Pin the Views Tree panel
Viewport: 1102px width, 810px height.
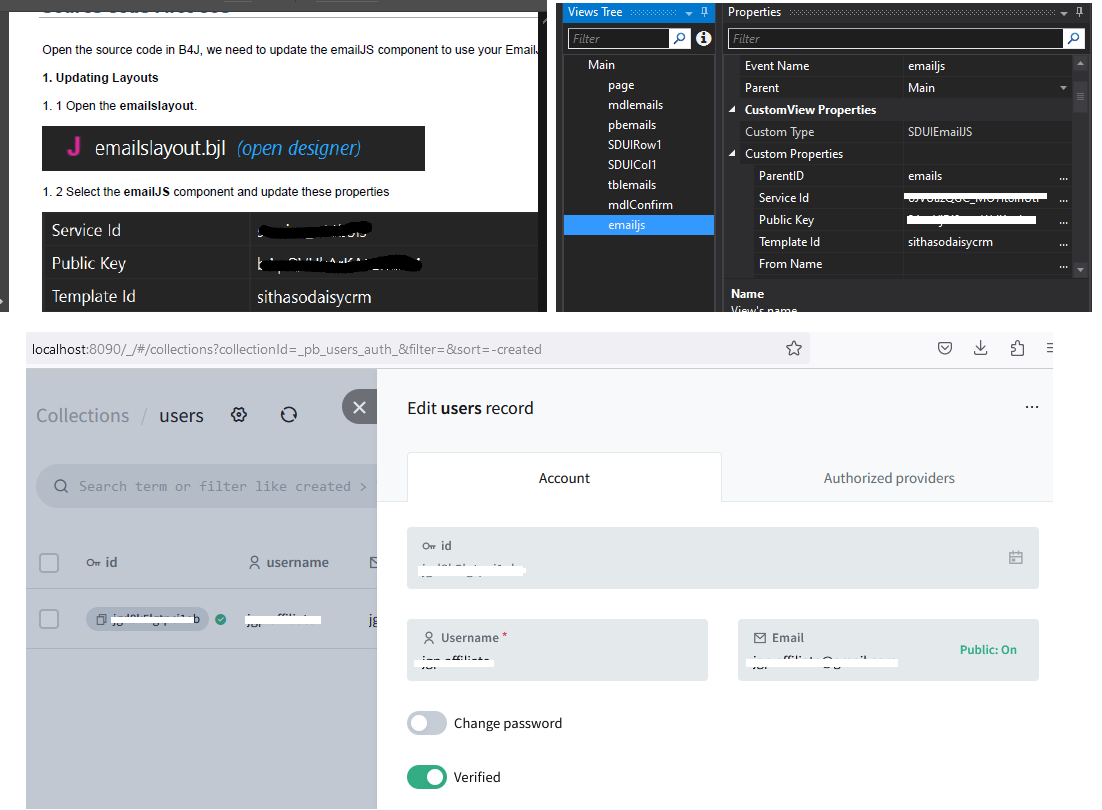click(704, 13)
